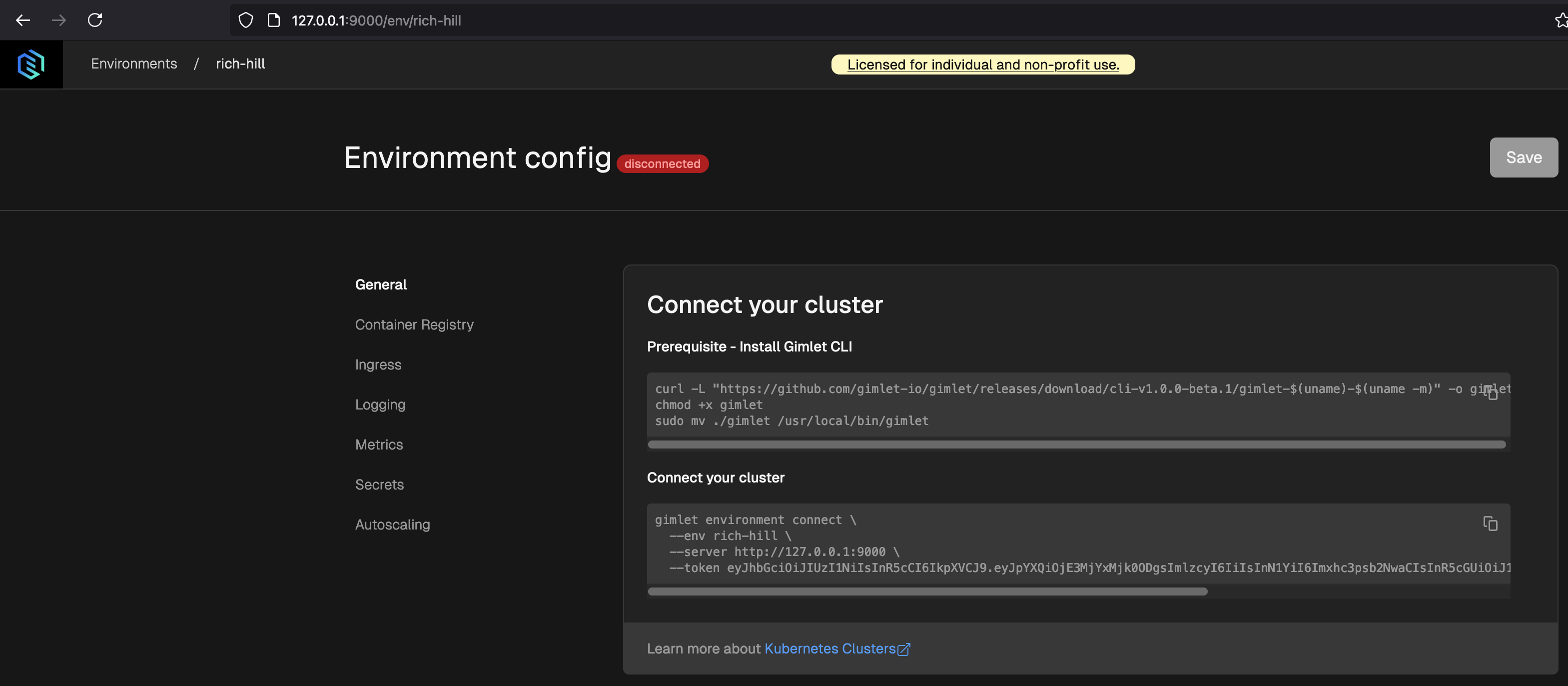Open Kubernetes Clusters documentation link

829,649
